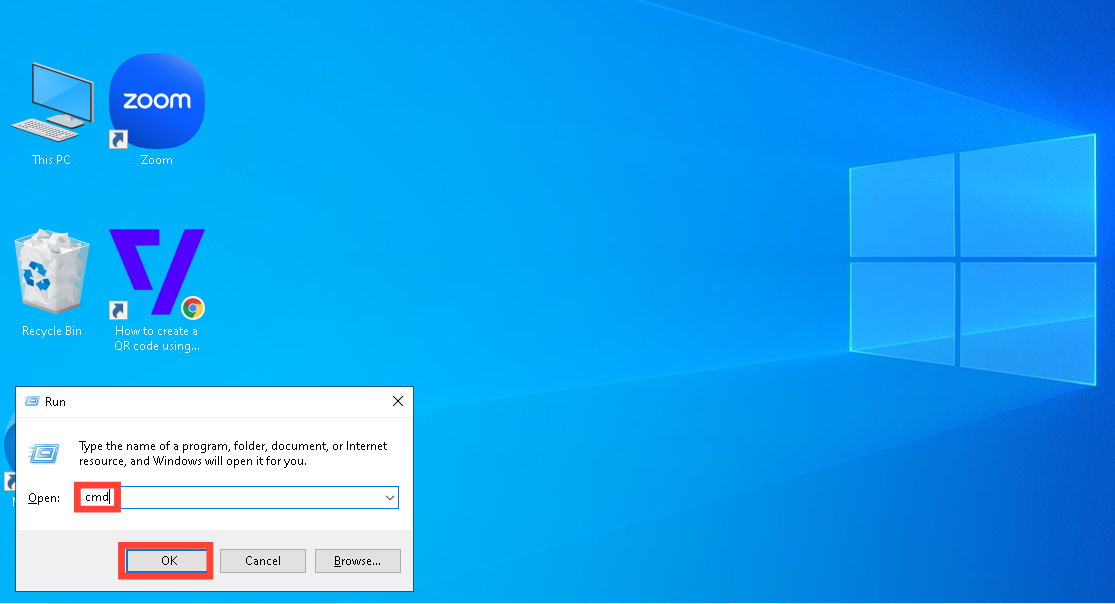The height and width of the screenshot is (604, 1115).
Task: Click the Run icon in title bar
Action: 32,401
